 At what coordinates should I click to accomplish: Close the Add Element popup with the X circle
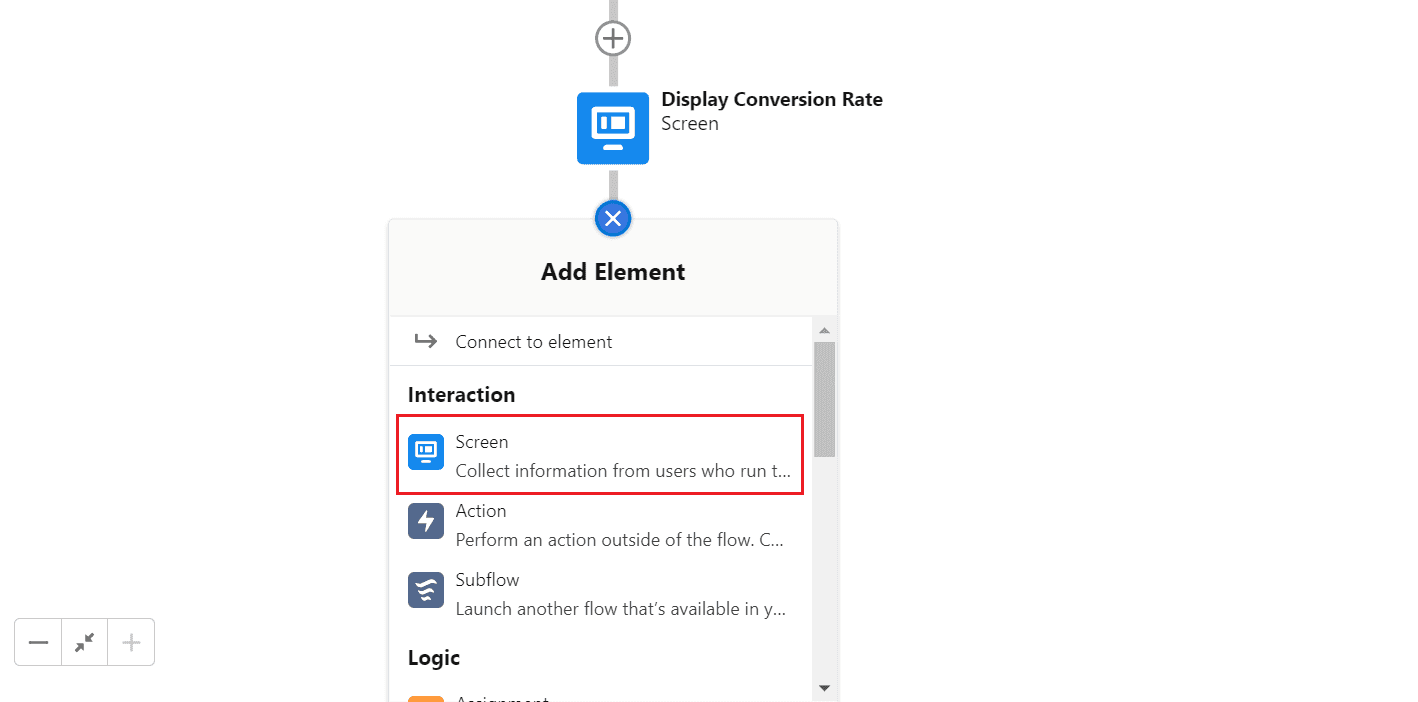click(613, 218)
